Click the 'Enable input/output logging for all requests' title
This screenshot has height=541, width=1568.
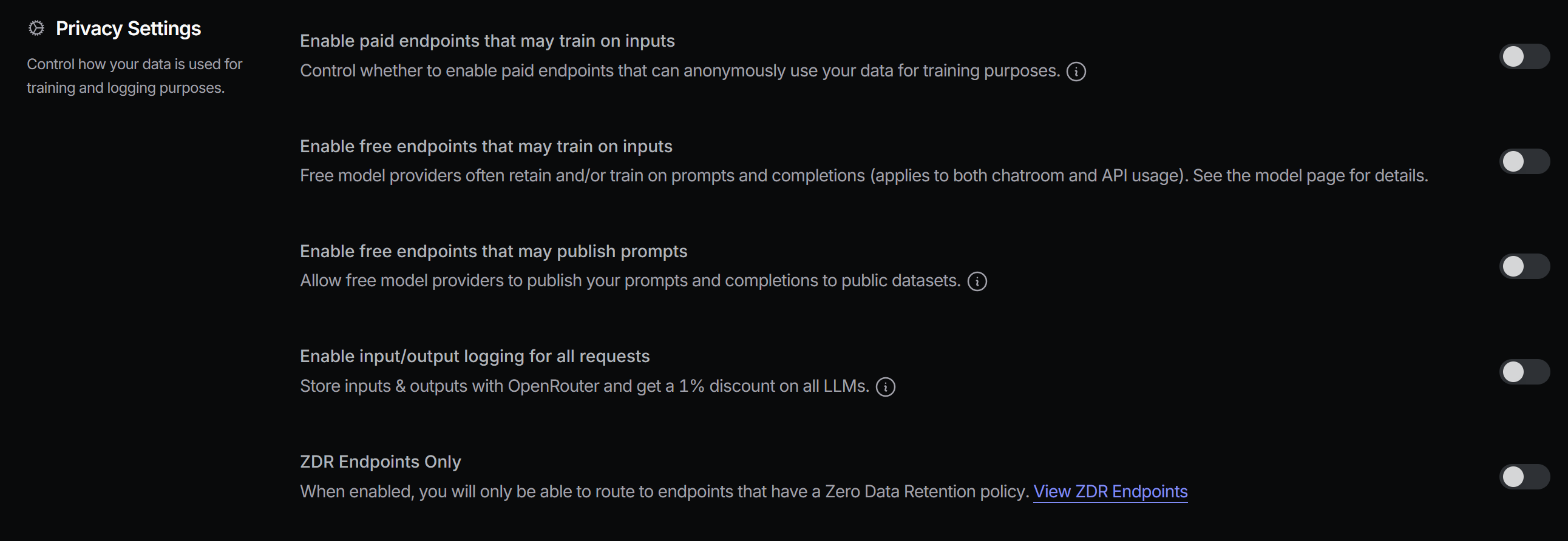(x=475, y=356)
